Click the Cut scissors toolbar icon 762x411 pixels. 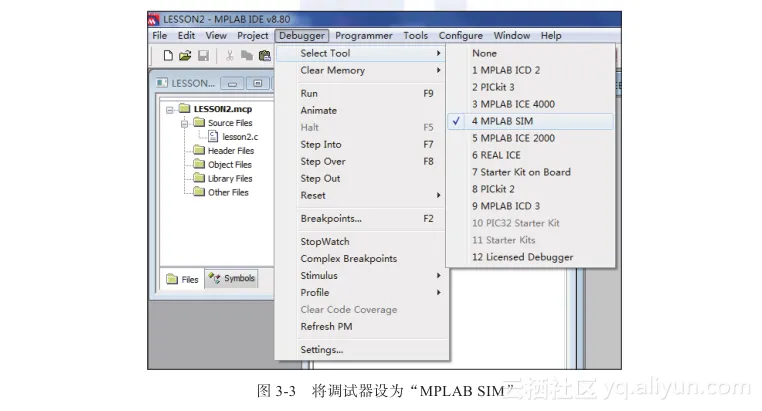tap(229, 56)
